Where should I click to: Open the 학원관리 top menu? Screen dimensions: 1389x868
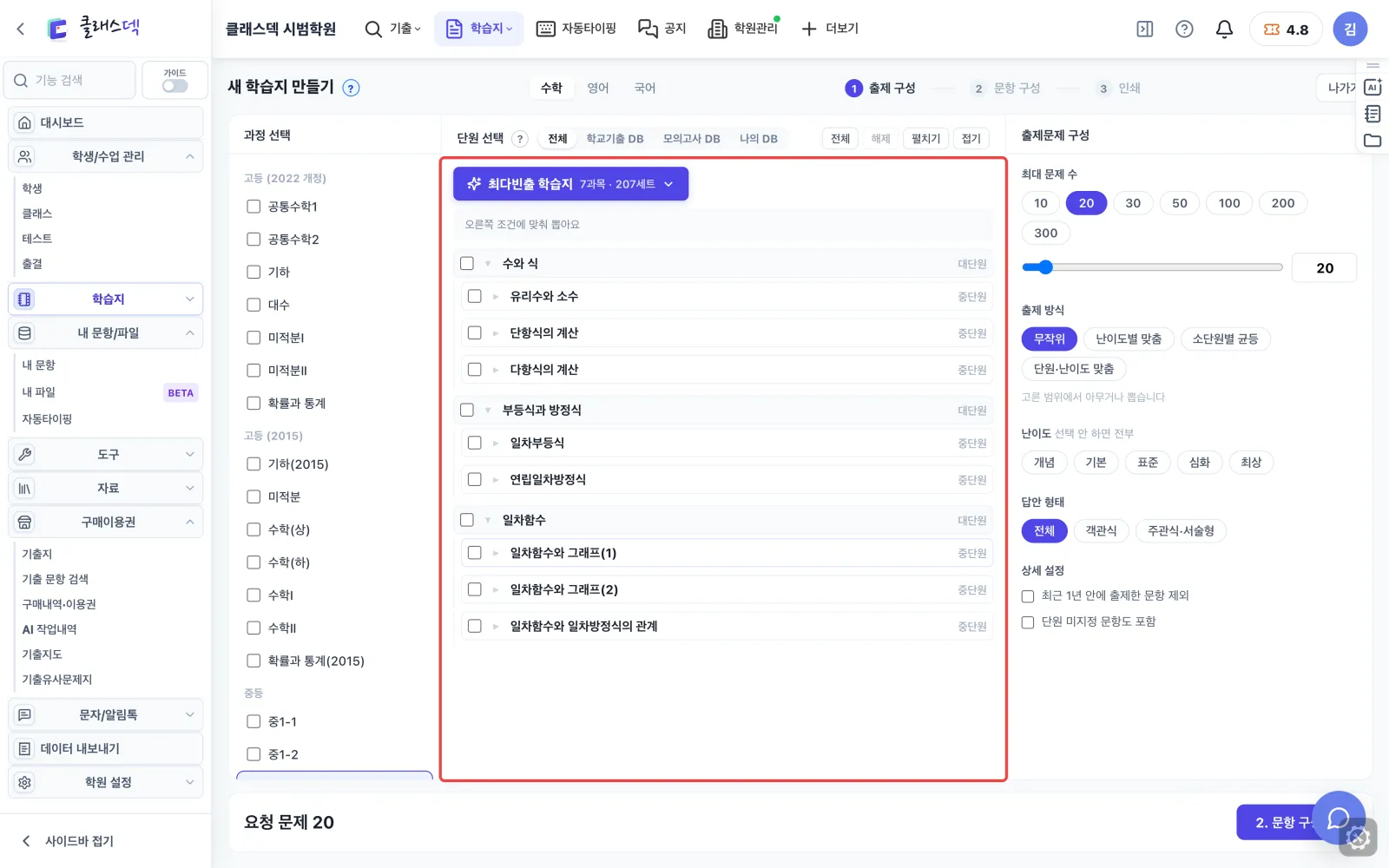point(744,30)
